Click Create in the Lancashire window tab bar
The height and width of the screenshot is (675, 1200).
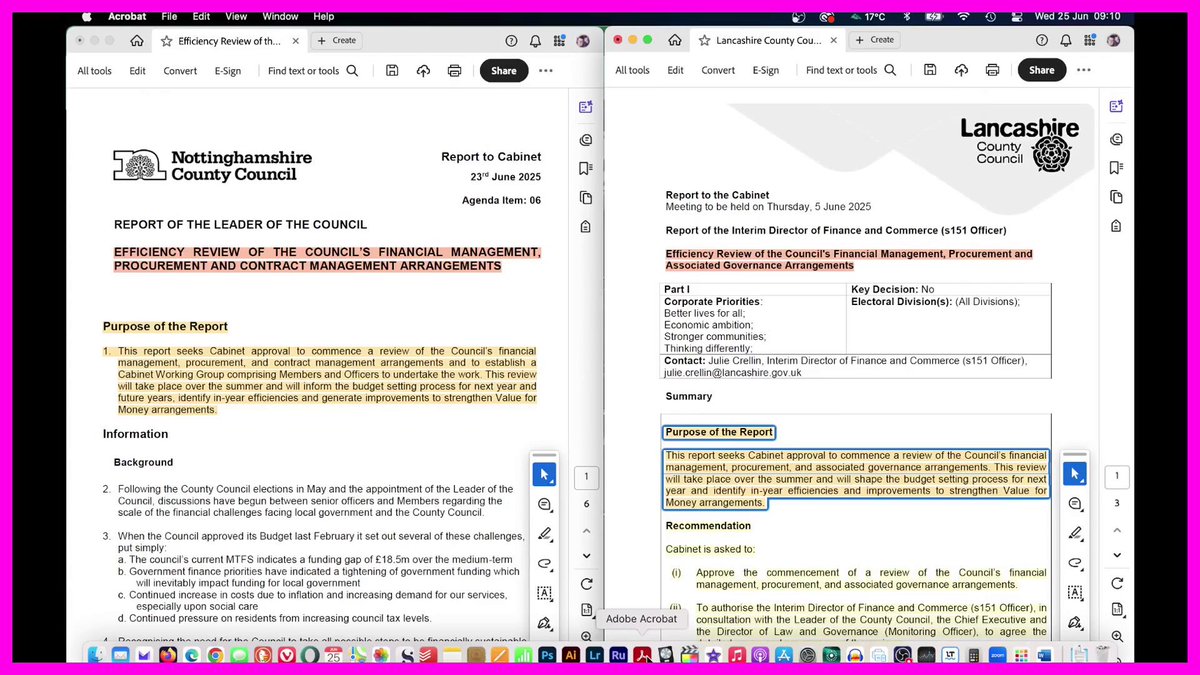[874, 40]
